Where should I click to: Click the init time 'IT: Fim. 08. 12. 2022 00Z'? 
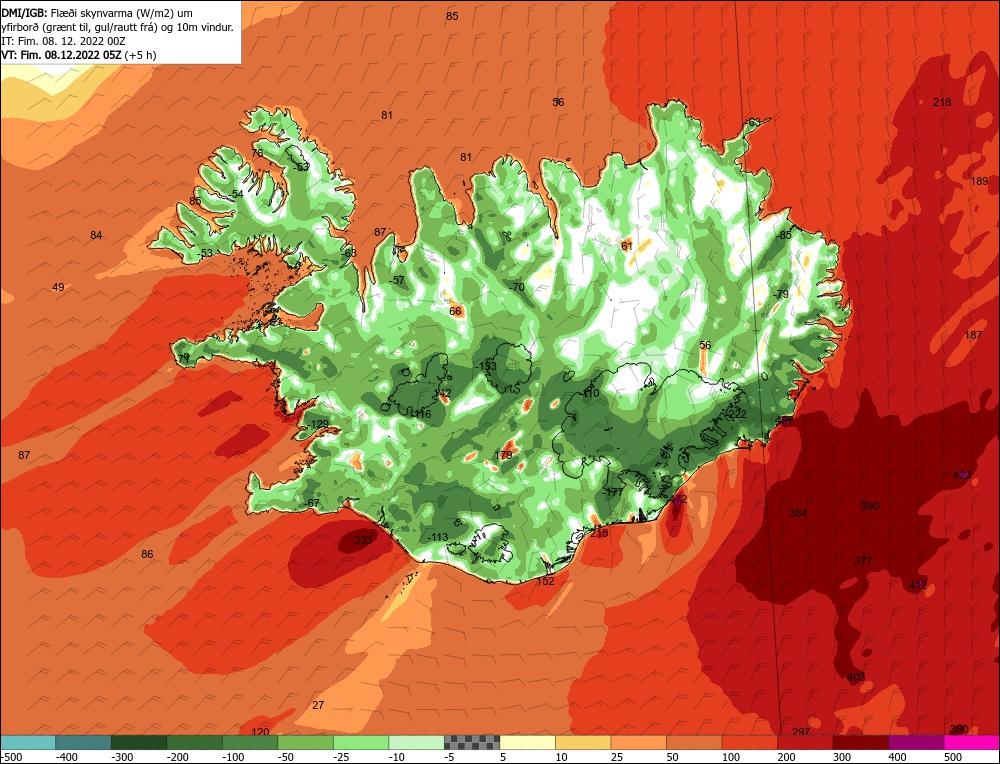pos(63,41)
